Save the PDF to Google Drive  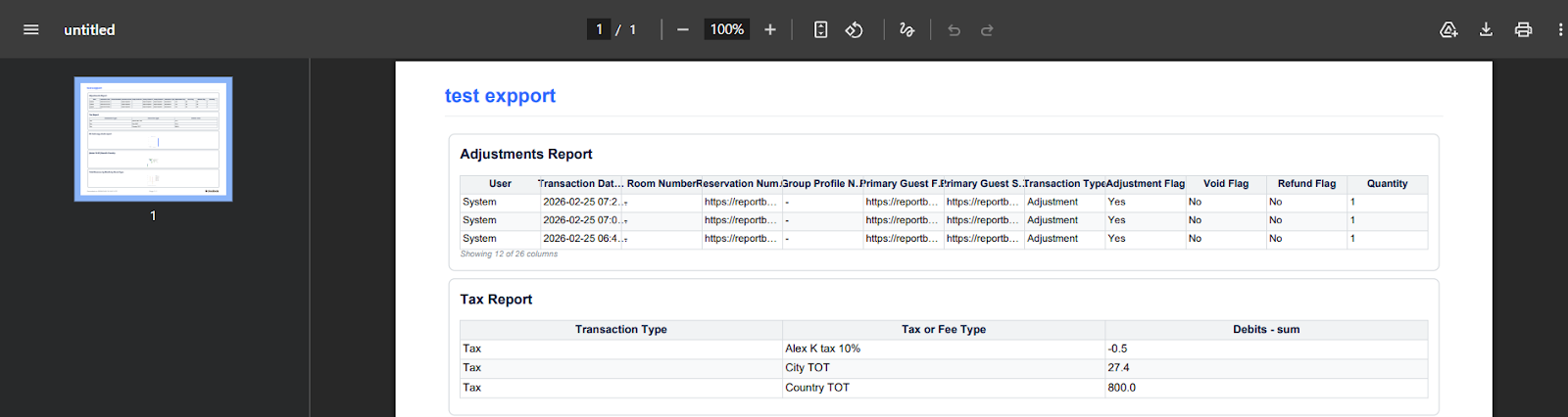pyautogui.click(x=1448, y=29)
